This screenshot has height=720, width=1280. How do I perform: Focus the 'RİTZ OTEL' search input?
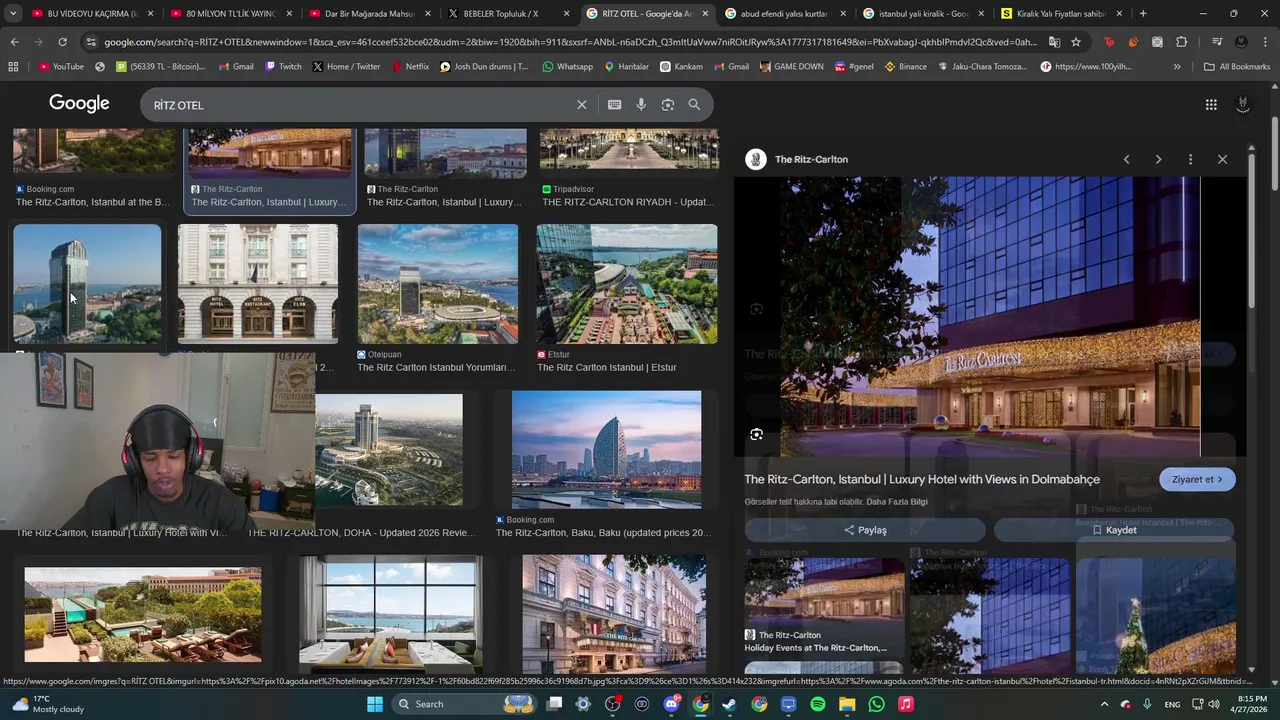[360, 105]
